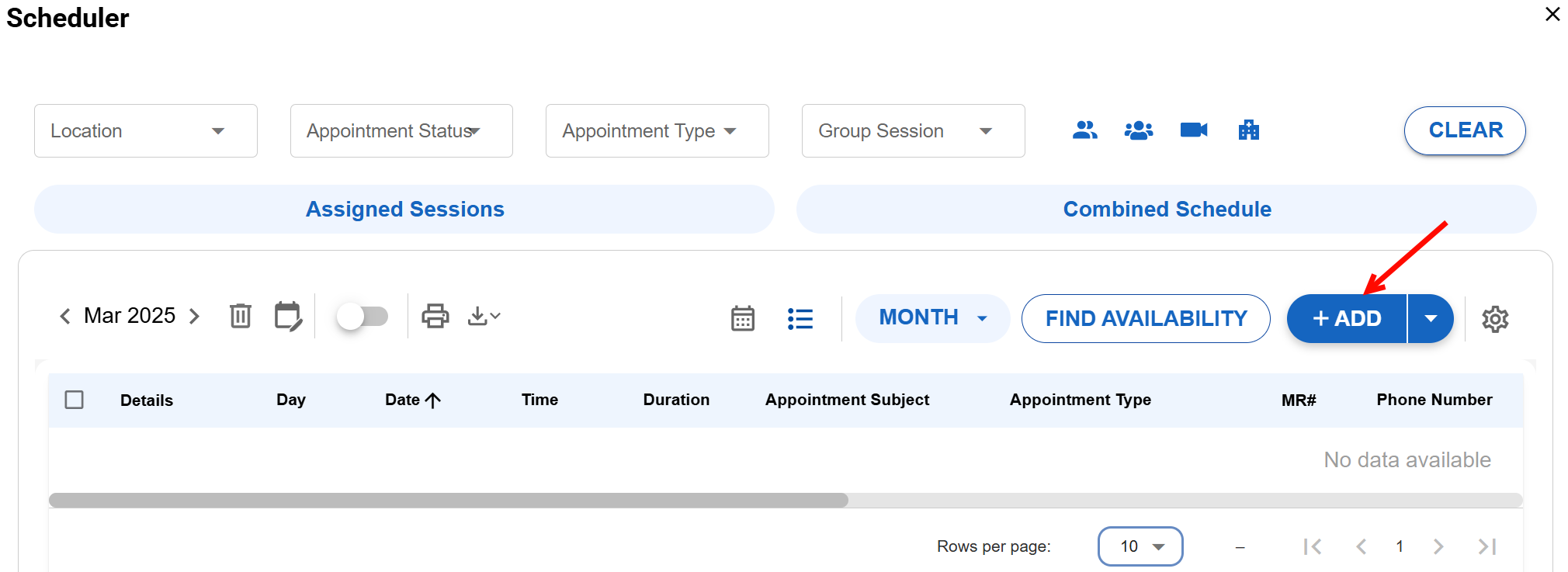Click the building office visit filter icon
The image size is (1568, 572).
tap(1248, 130)
